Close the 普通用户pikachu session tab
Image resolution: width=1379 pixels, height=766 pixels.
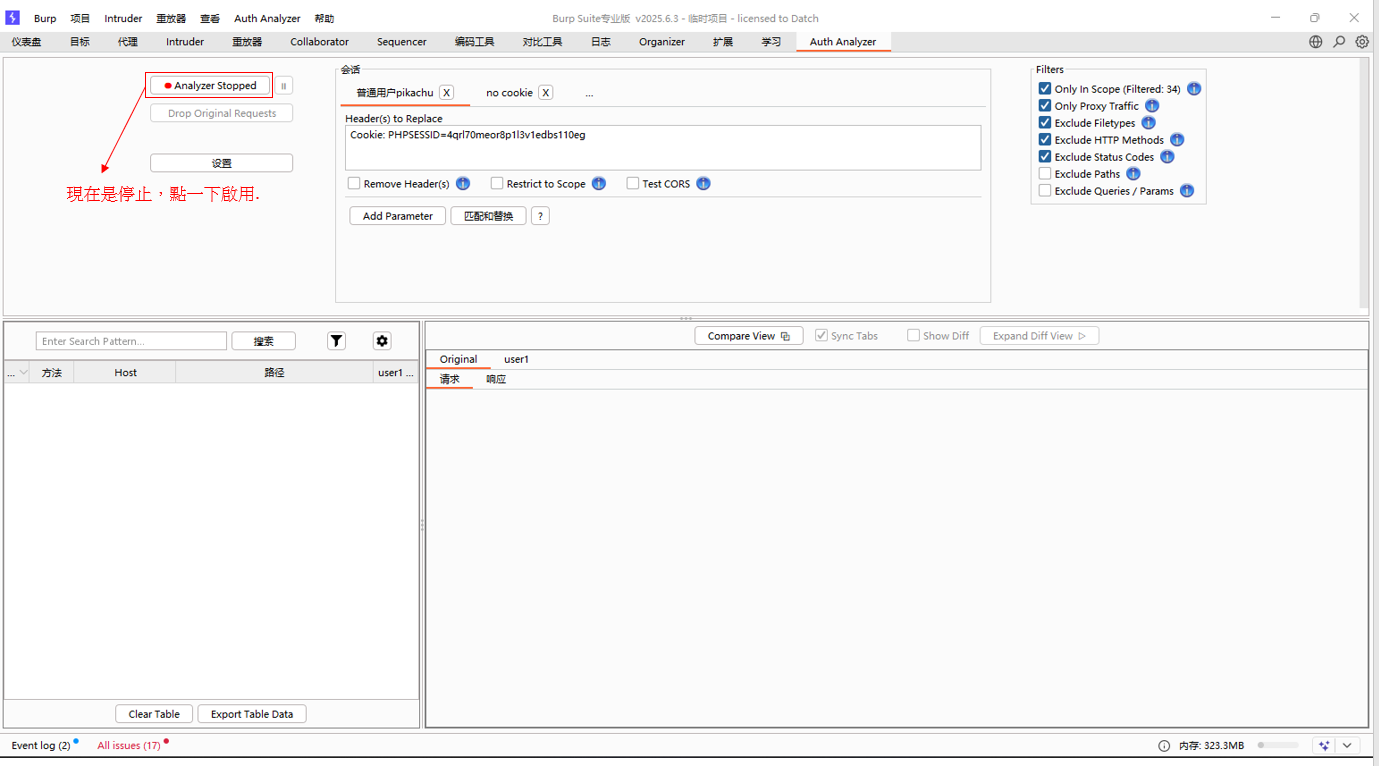[447, 93]
